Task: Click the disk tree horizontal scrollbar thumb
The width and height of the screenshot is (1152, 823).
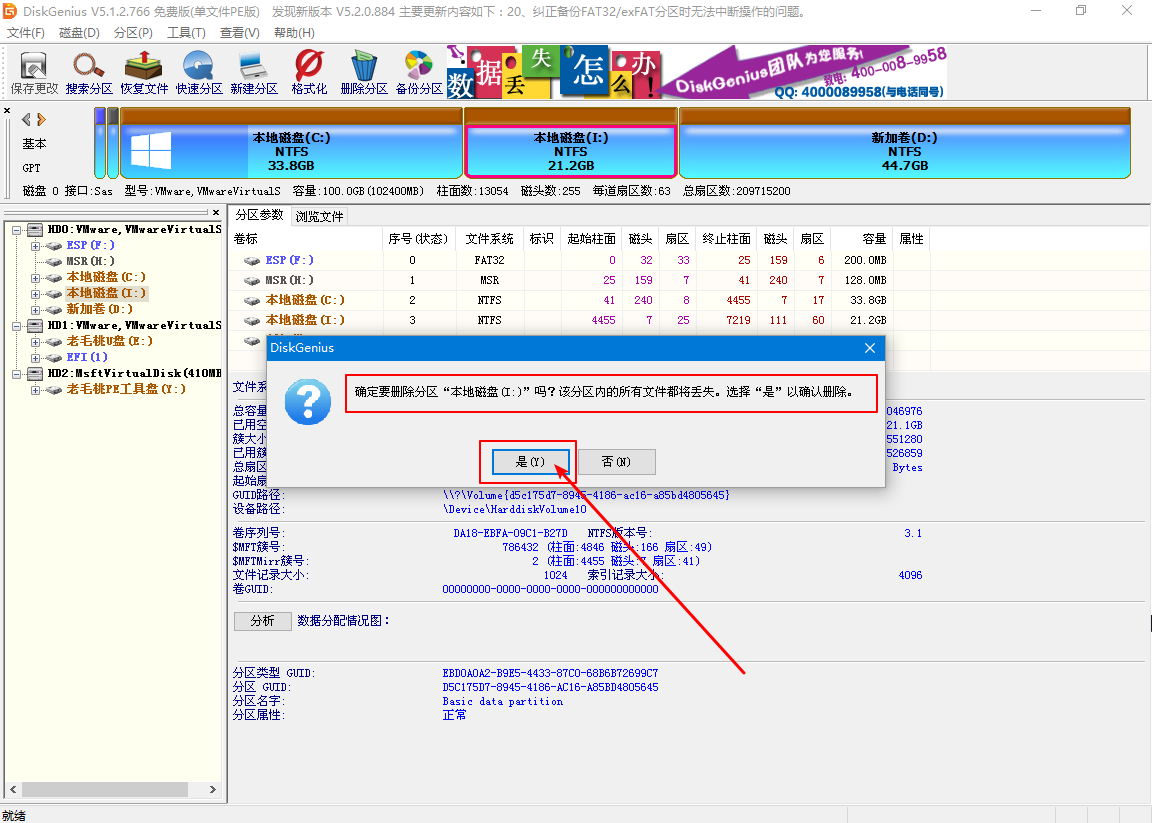Action: coord(104,789)
